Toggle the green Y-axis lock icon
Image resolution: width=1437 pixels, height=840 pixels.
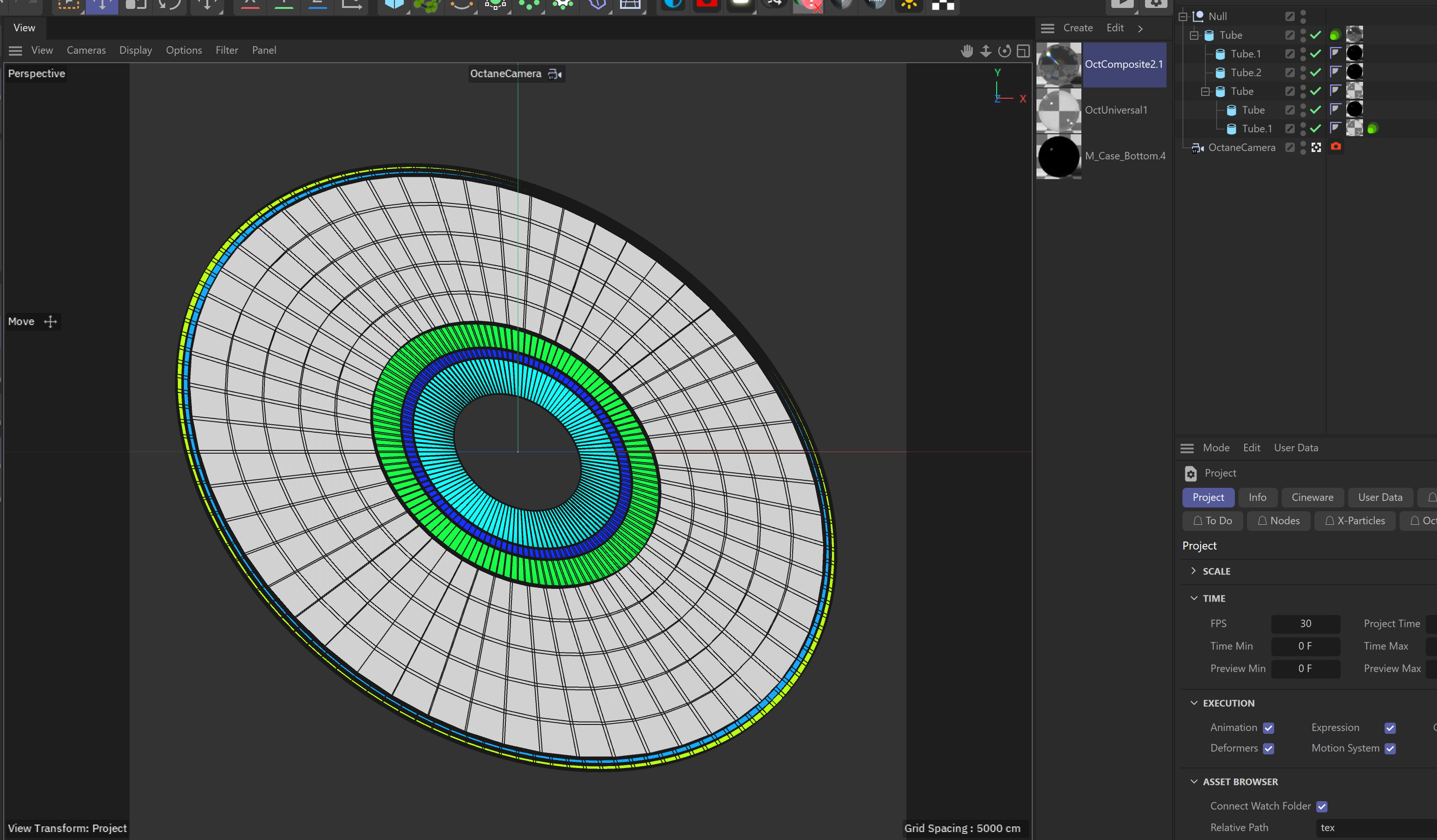(x=284, y=5)
